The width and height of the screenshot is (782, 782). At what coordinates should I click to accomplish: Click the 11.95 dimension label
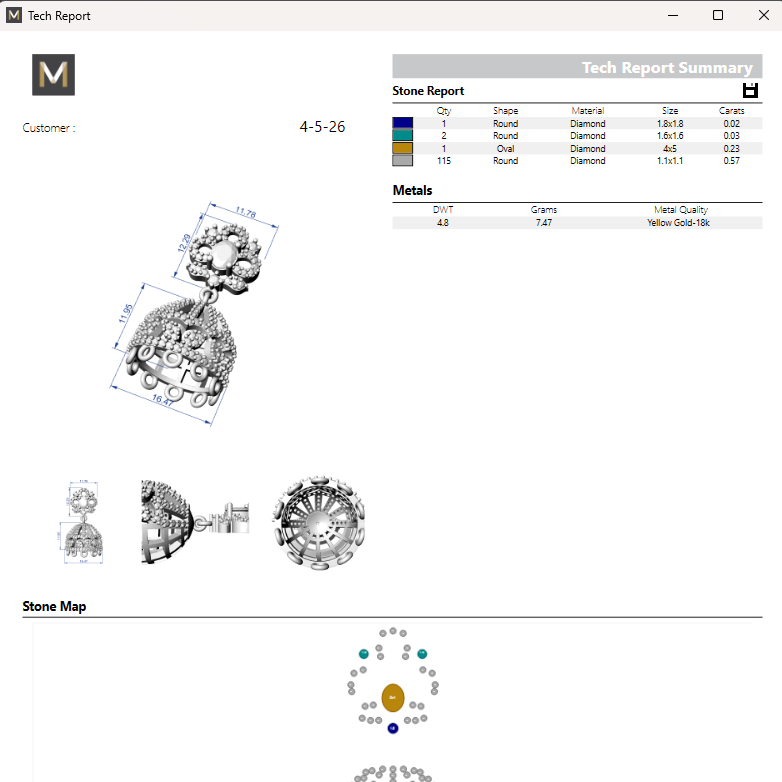126,313
